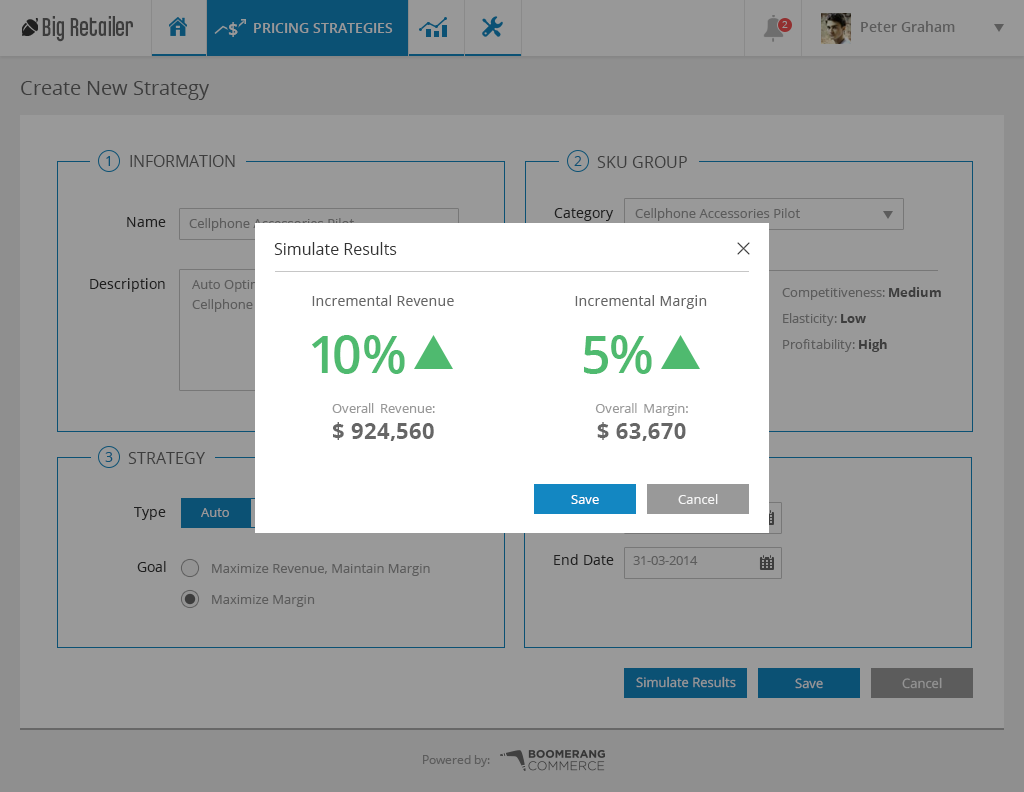Select the Maximize Margin radio button
Screen dimensions: 1024x792
click(x=190, y=599)
